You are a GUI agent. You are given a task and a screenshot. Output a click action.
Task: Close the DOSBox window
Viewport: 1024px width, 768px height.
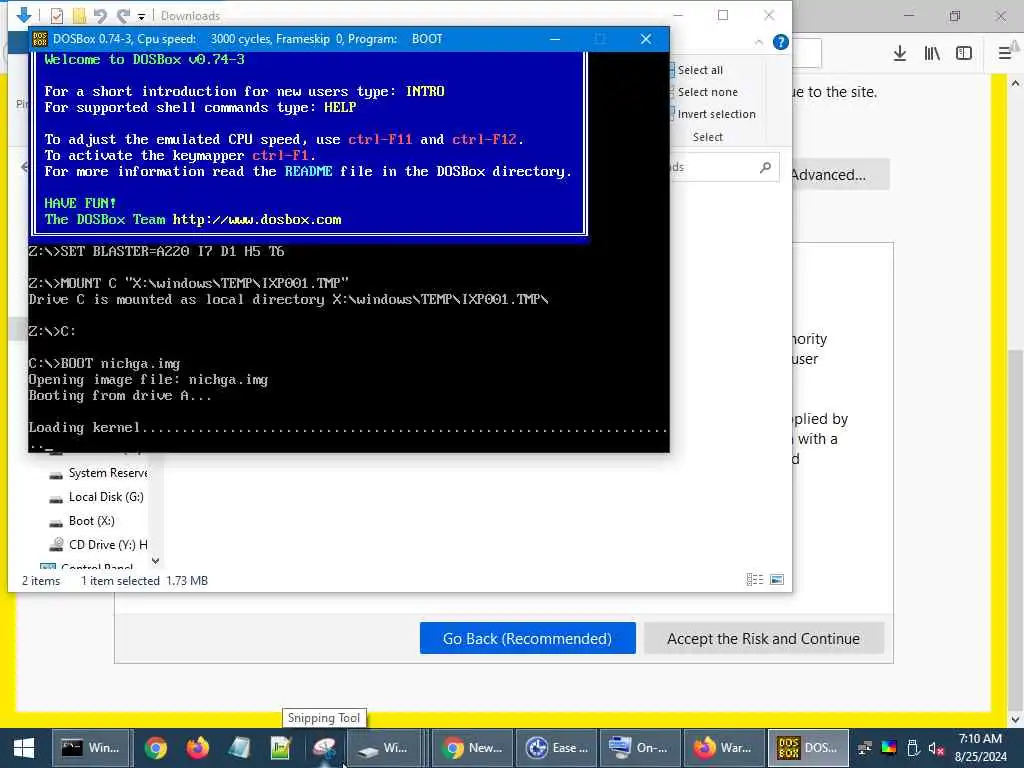point(646,39)
